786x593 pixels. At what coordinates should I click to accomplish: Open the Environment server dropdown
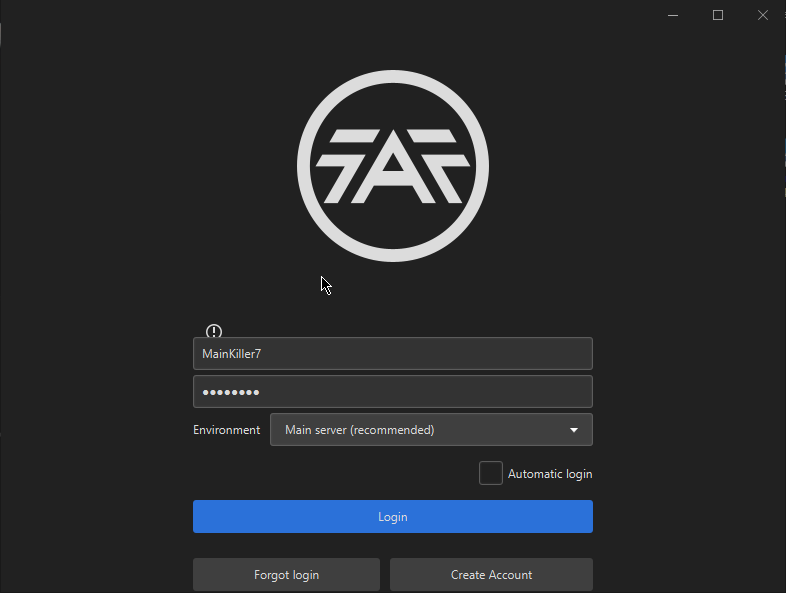[x=431, y=430]
